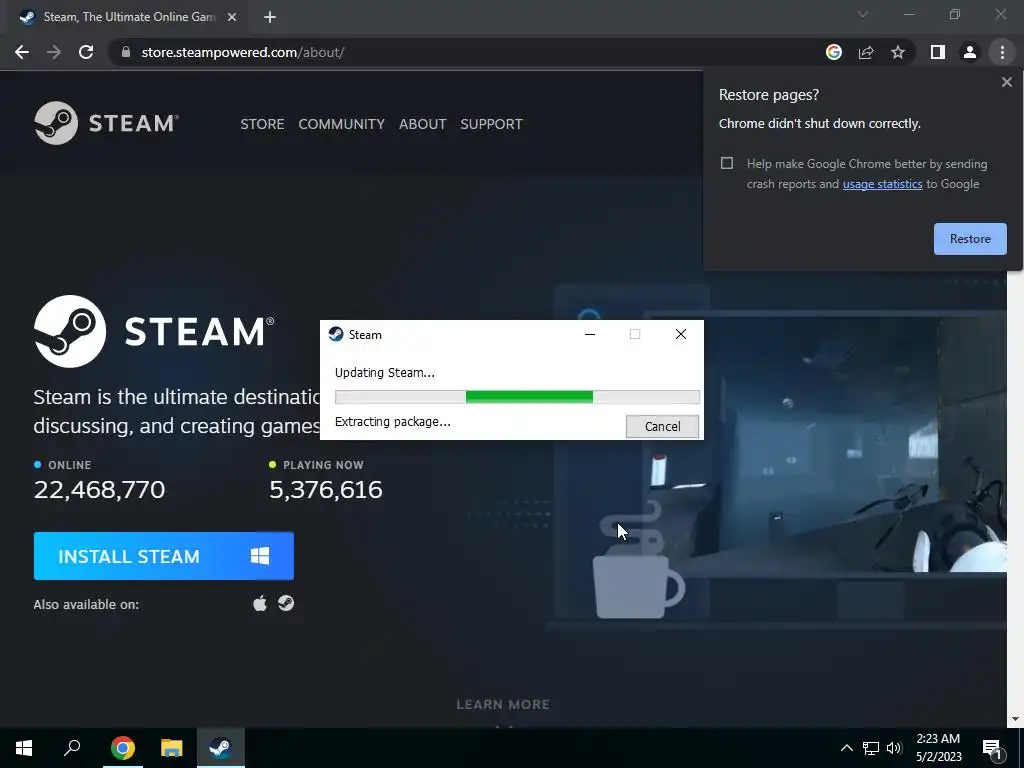Open the ABOUT menu item
Viewport: 1024px width, 768px height.
[x=423, y=124]
